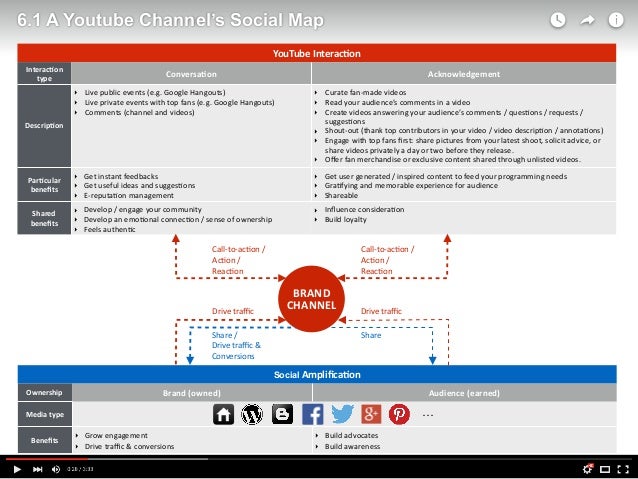Click the WordPress icon

(252, 415)
